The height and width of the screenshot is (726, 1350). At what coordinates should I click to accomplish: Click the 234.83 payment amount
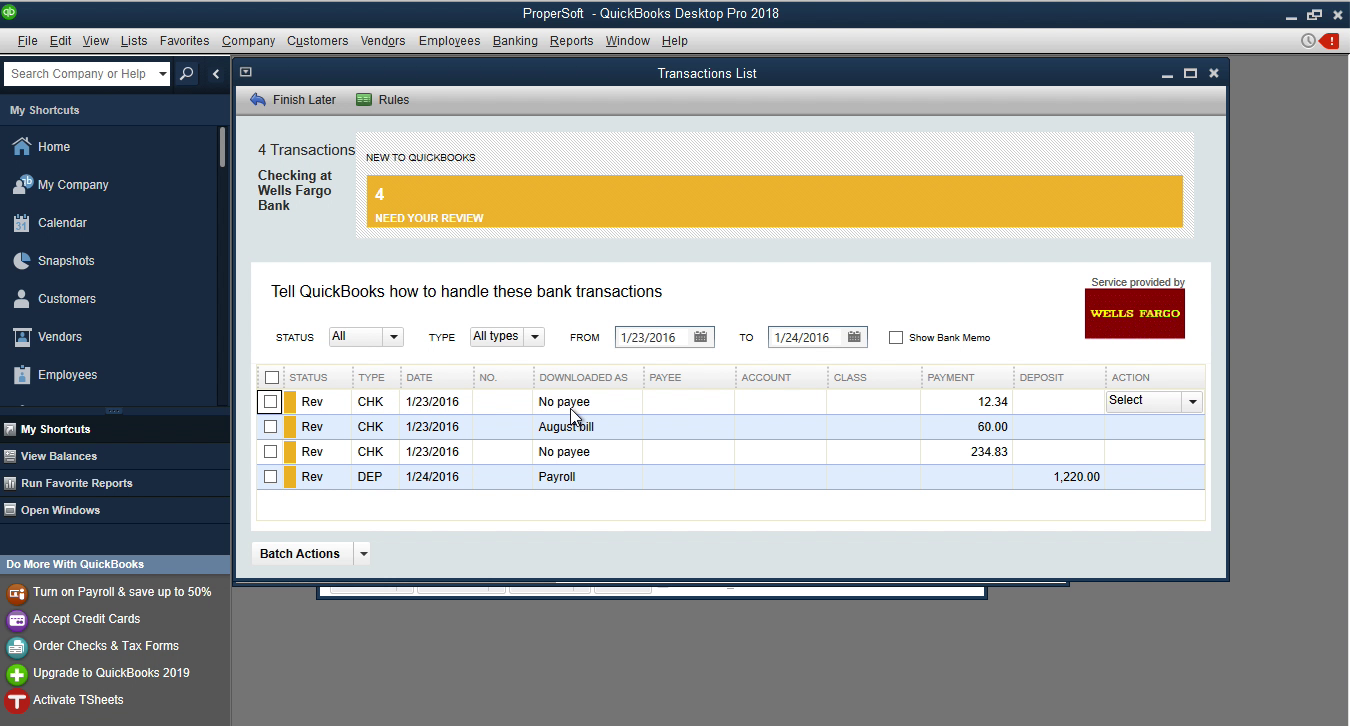click(x=989, y=452)
